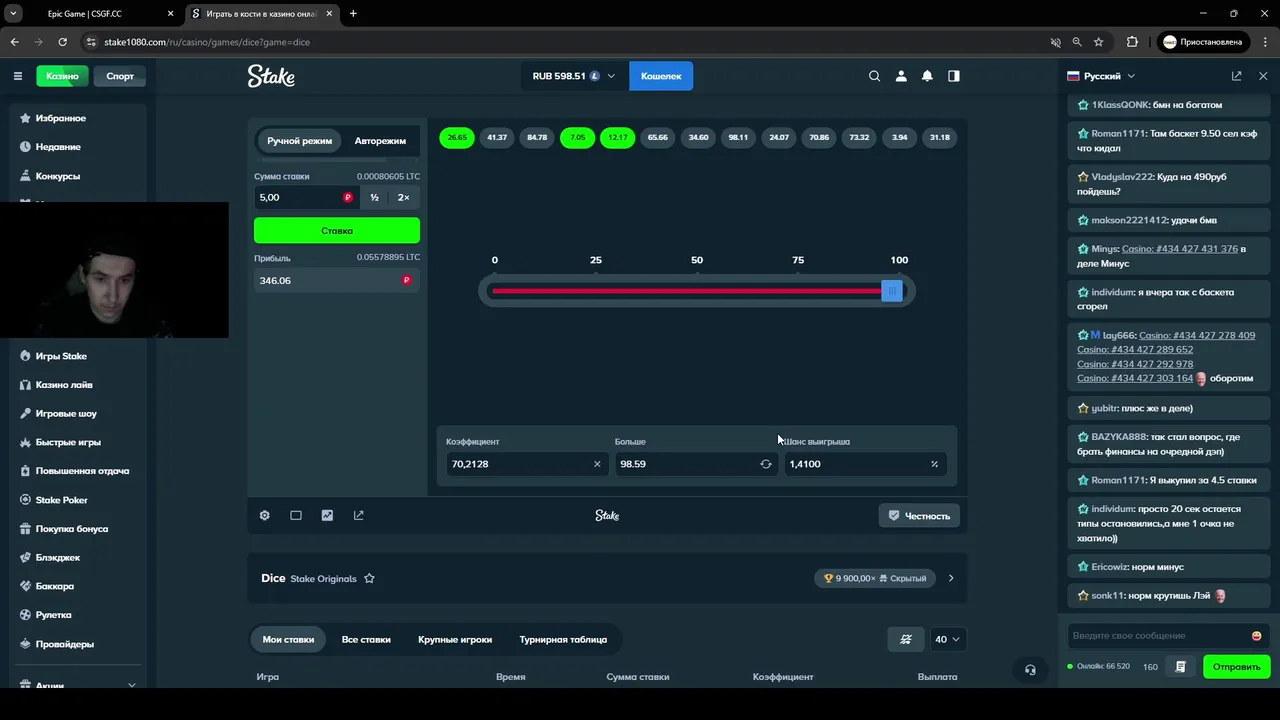Open the search magnifier icon
The image size is (1280, 720).
click(x=875, y=76)
